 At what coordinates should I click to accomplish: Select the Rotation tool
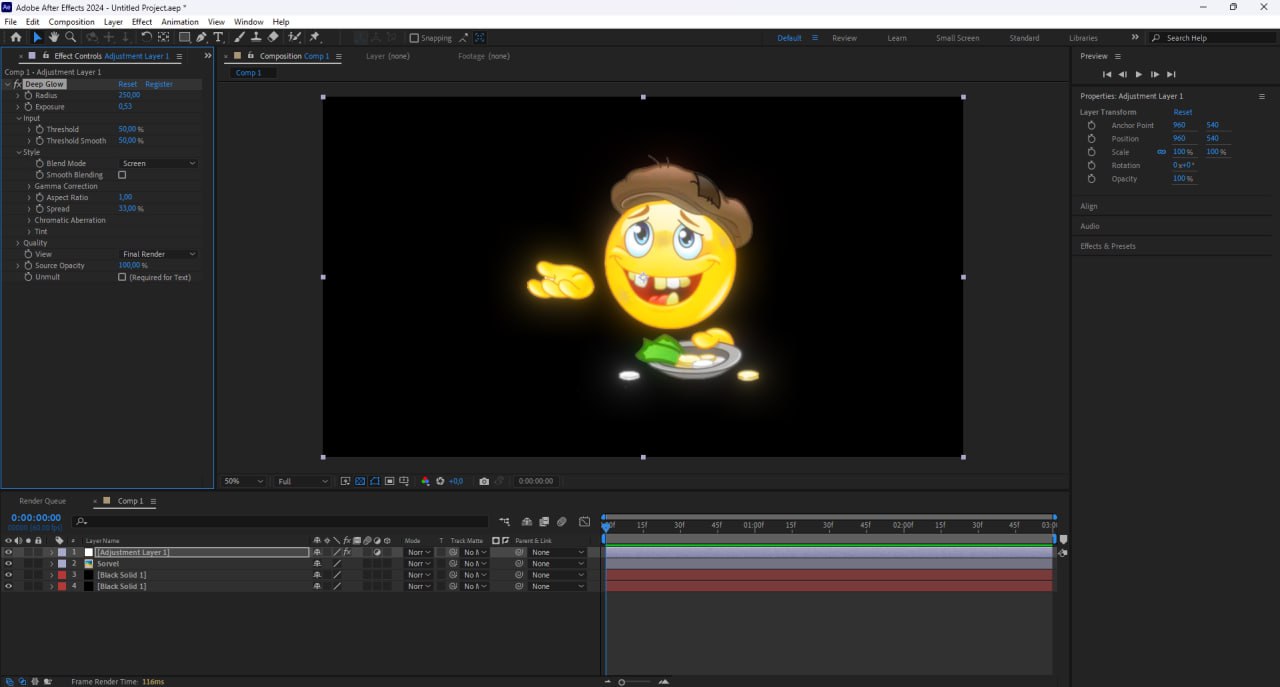(146, 38)
